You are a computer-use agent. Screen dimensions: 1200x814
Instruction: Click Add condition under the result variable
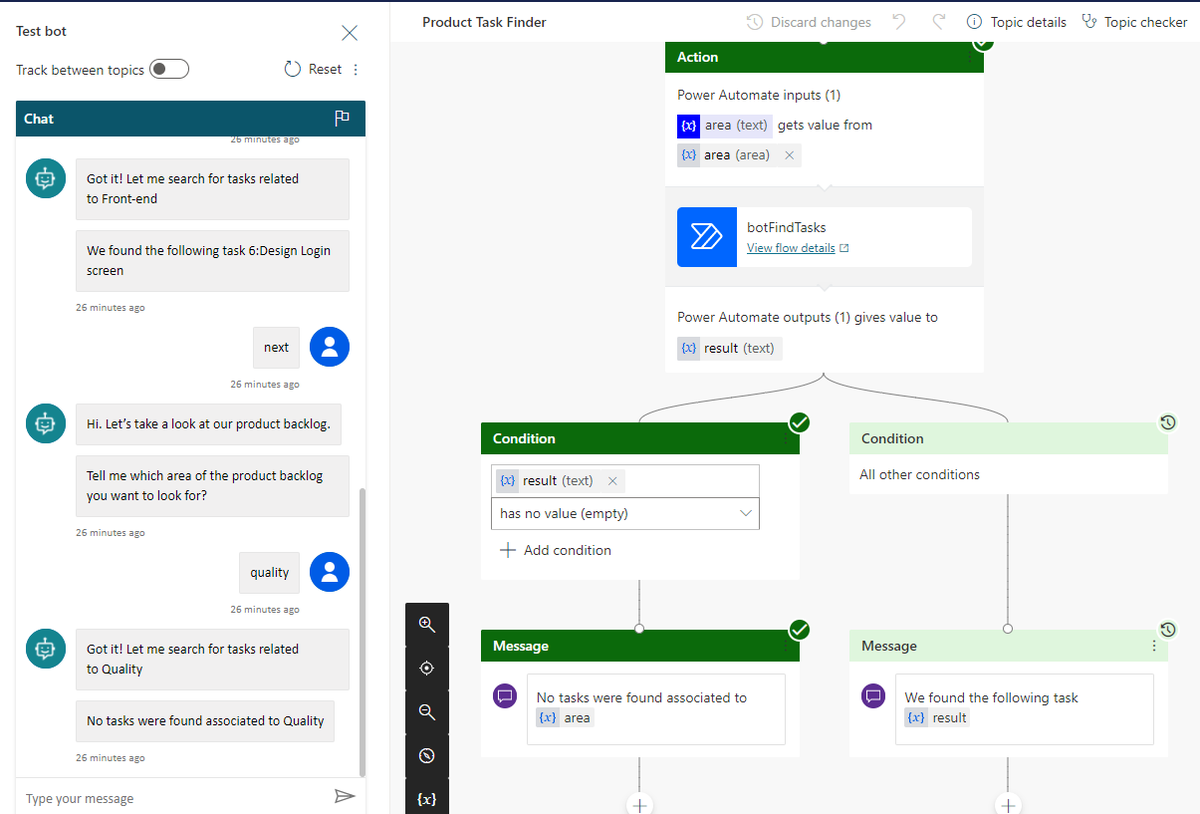point(555,550)
